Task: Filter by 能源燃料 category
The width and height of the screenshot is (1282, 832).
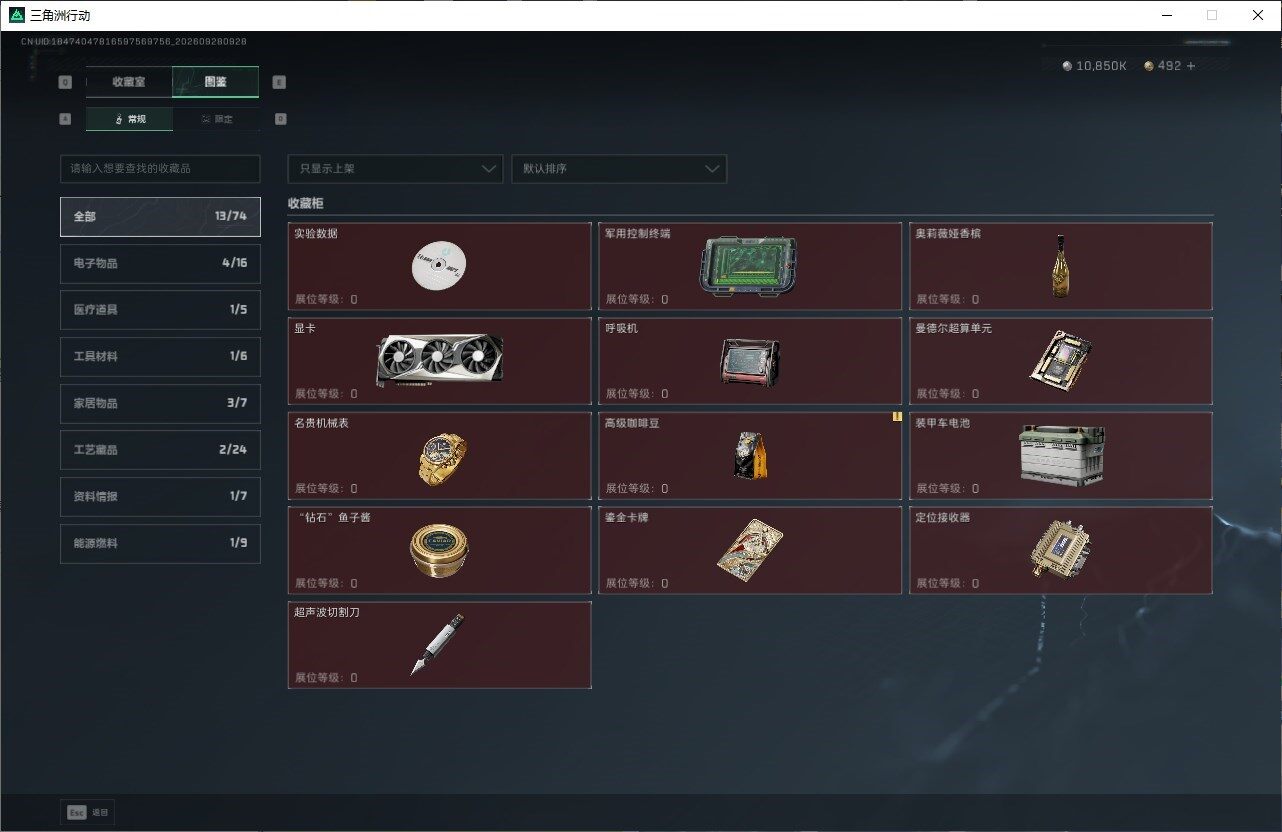Action: (x=160, y=543)
